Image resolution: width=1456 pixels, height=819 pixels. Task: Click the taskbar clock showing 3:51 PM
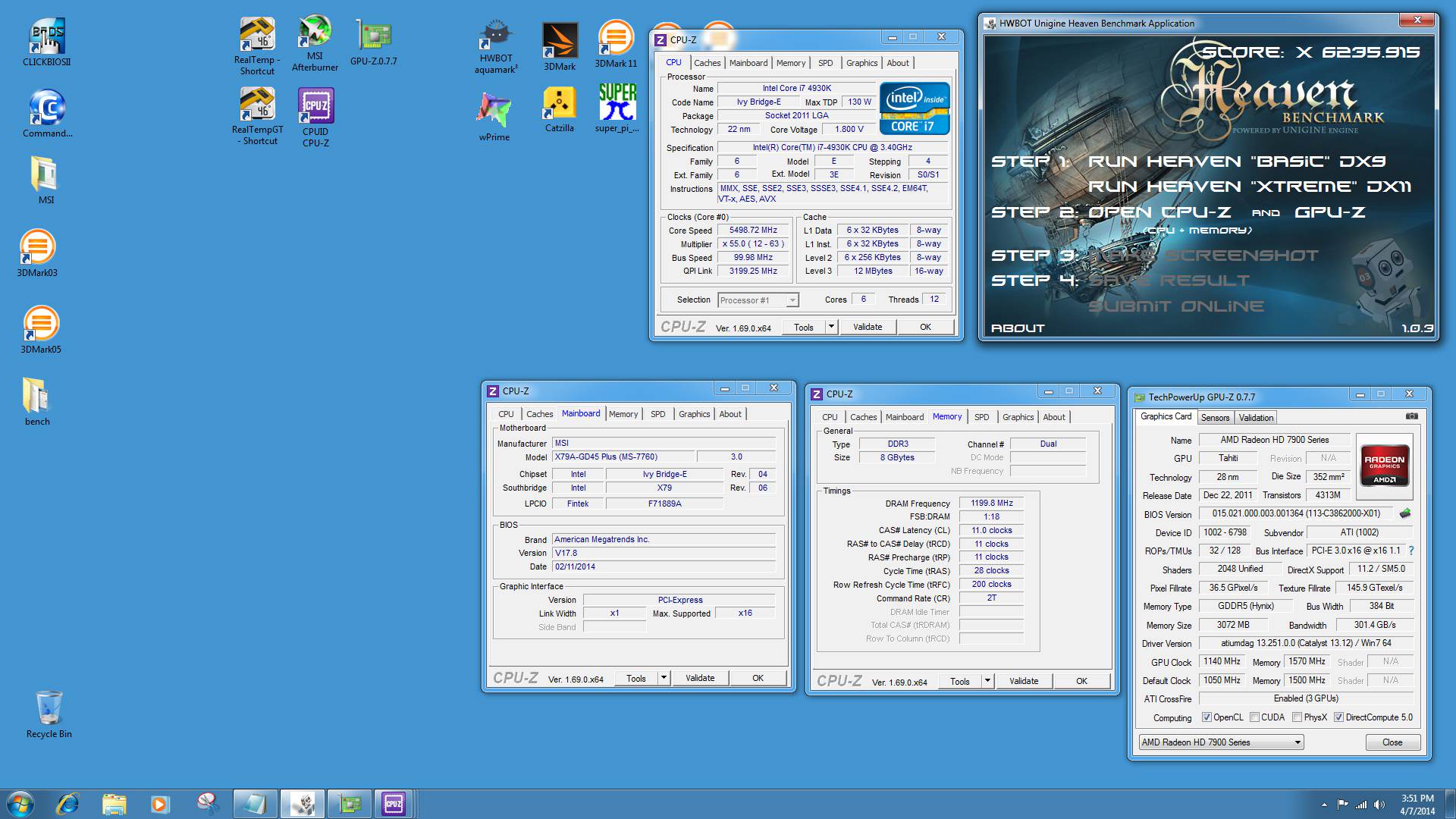[1417, 805]
